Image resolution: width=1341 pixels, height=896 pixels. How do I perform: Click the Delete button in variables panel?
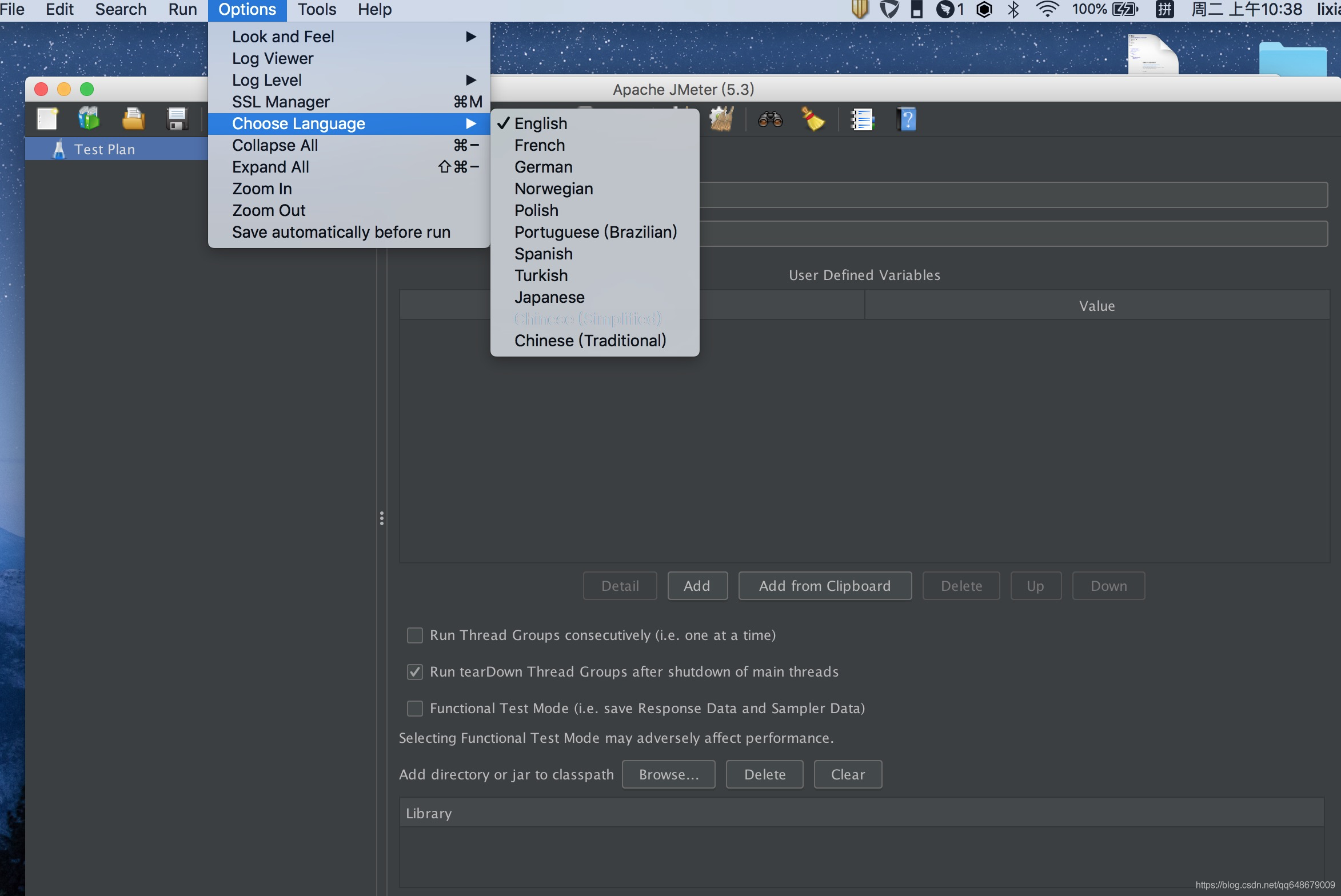pos(961,585)
